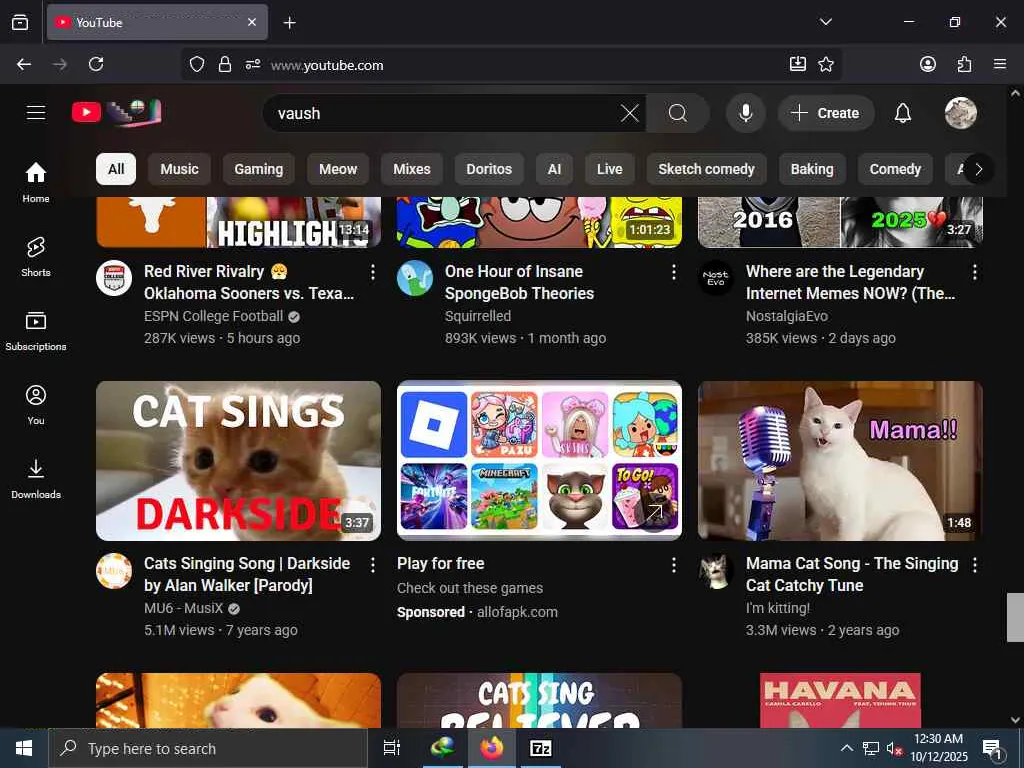Open the Mama!! white cat thumbnail
The height and width of the screenshot is (768, 1024).
point(840,461)
